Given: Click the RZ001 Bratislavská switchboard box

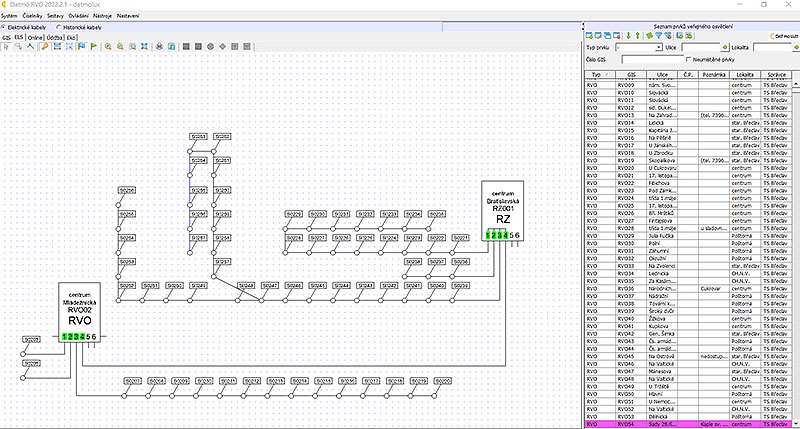Looking at the screenshot, I should (503, 210).
